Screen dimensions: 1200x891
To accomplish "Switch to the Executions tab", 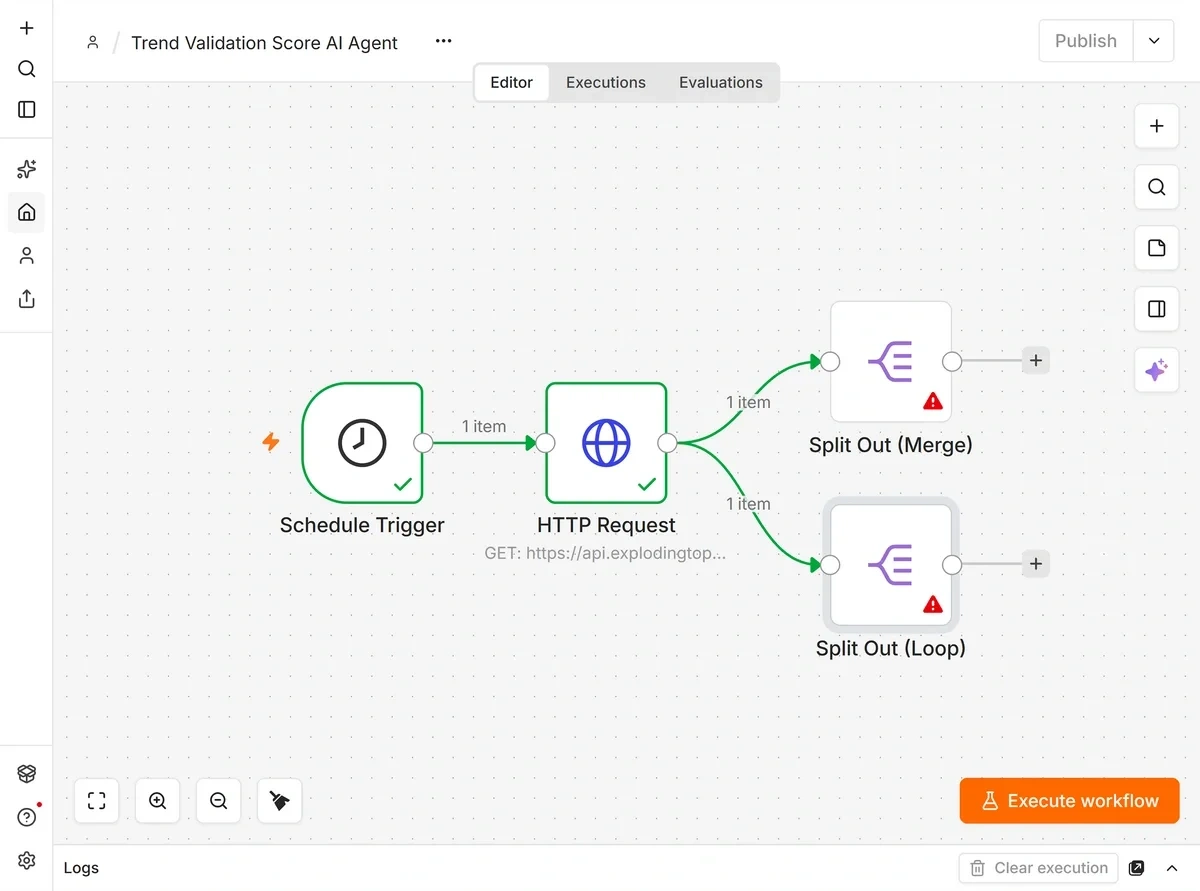I will coord(606,82).
